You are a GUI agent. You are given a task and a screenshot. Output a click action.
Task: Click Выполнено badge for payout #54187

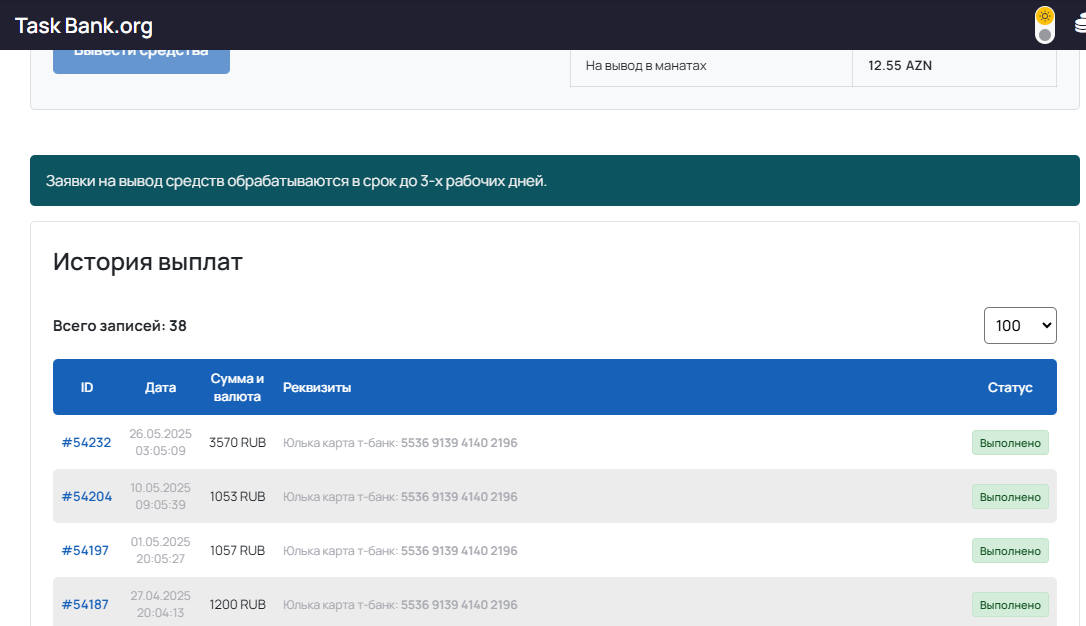(1010, 605)
